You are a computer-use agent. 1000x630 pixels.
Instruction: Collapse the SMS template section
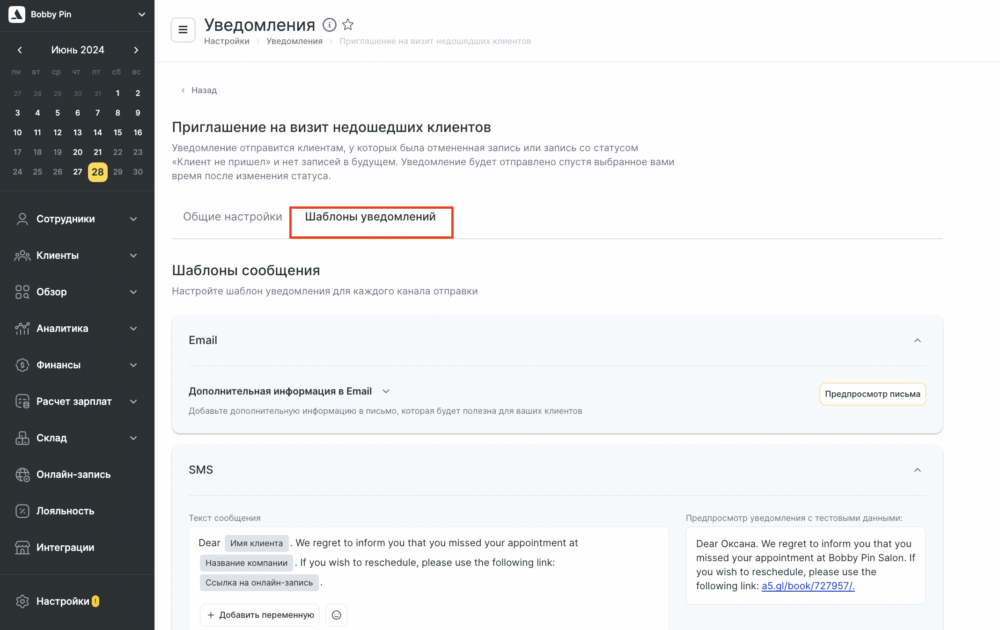917,470
